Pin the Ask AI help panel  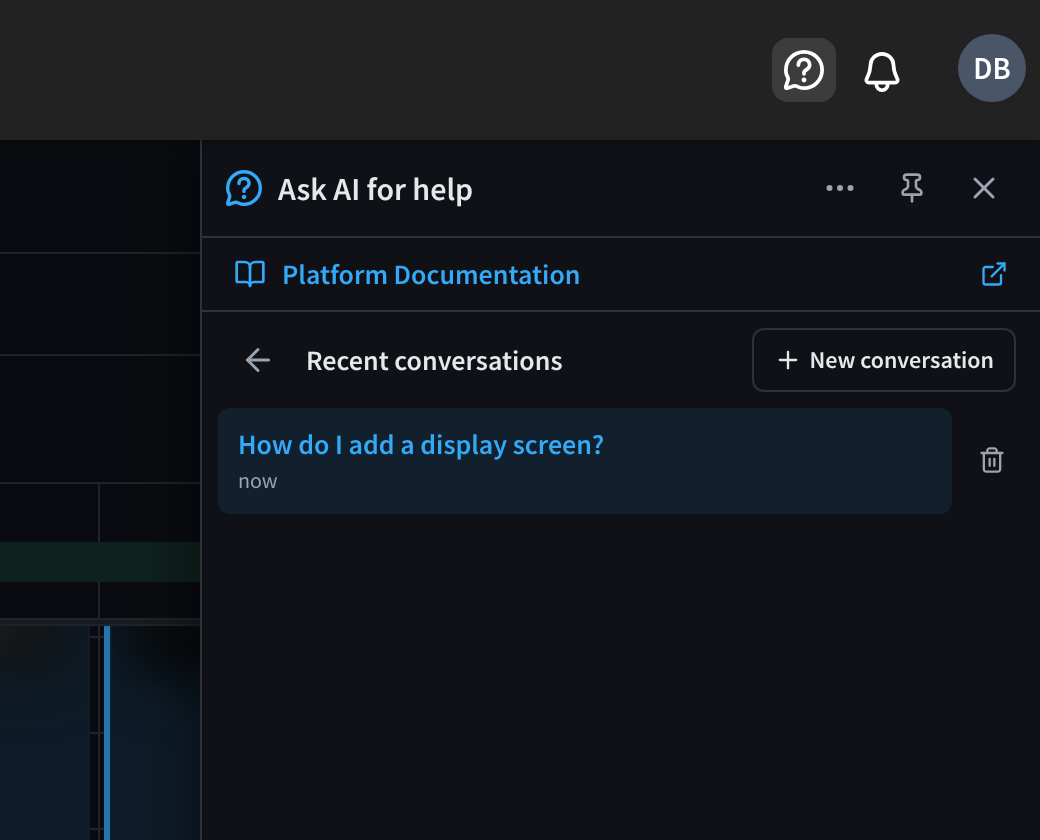click(x=912, y=188)
